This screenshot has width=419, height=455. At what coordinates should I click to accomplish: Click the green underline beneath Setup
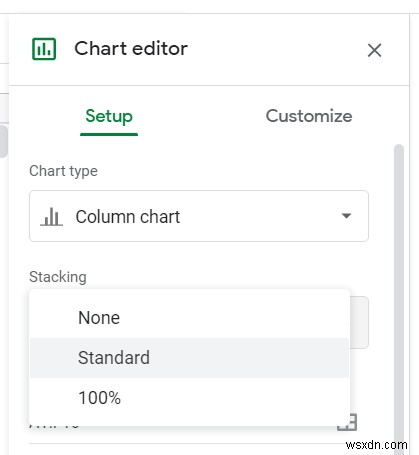(109, 134)
